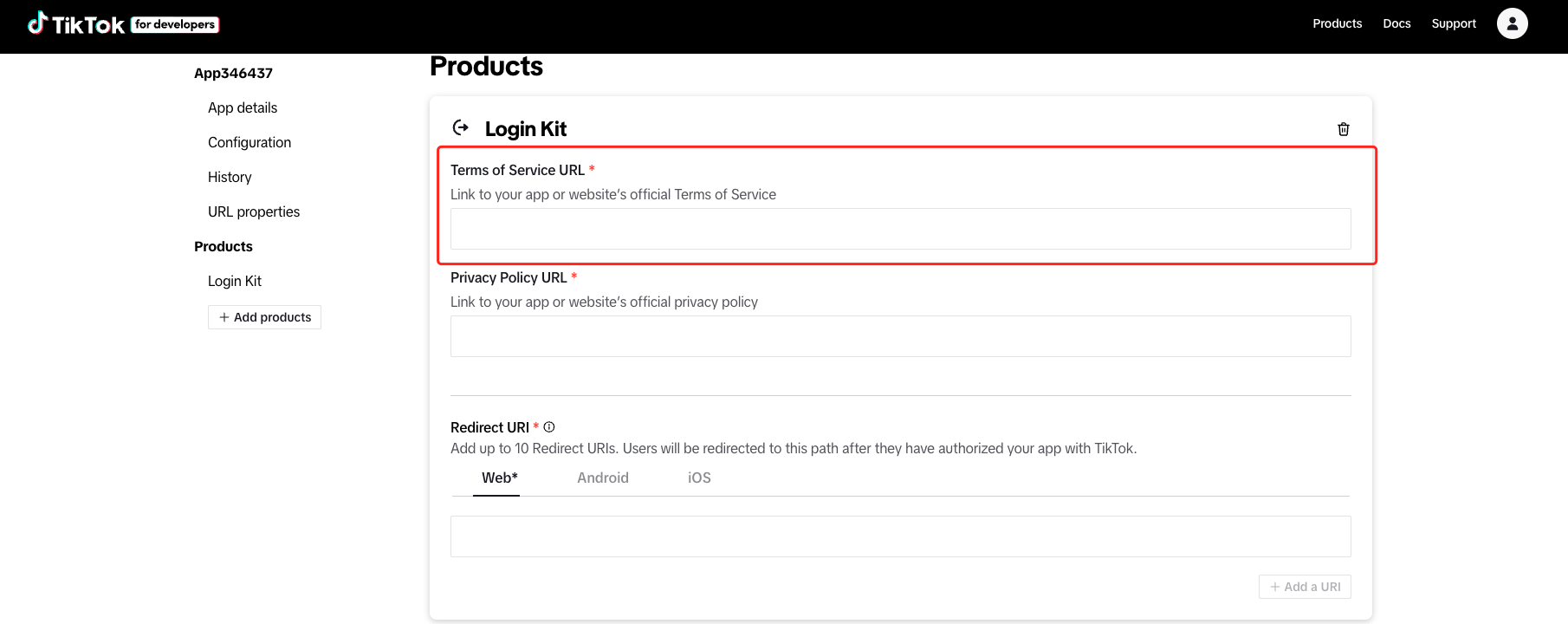View History in the sidebar
Viewport: 1568px width, 624px height.
(230, 177)
